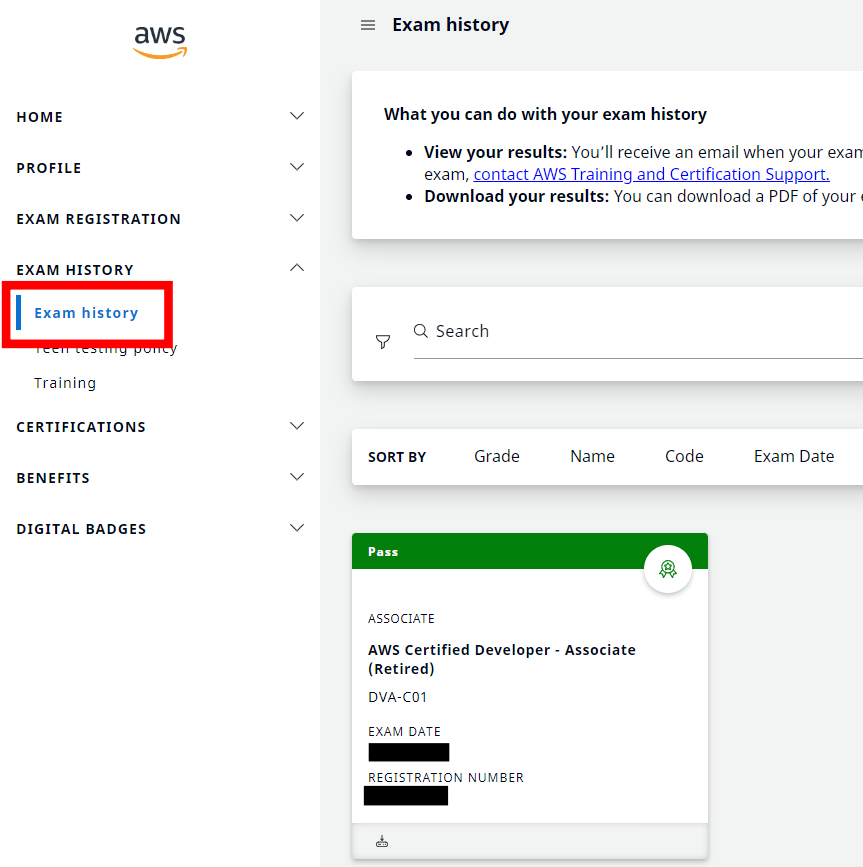Image resolution: width=863 pixels, height=867 pixels.
Task: Click the search magnifier icon
Action: pyautogui.click(x=421, y=331)
